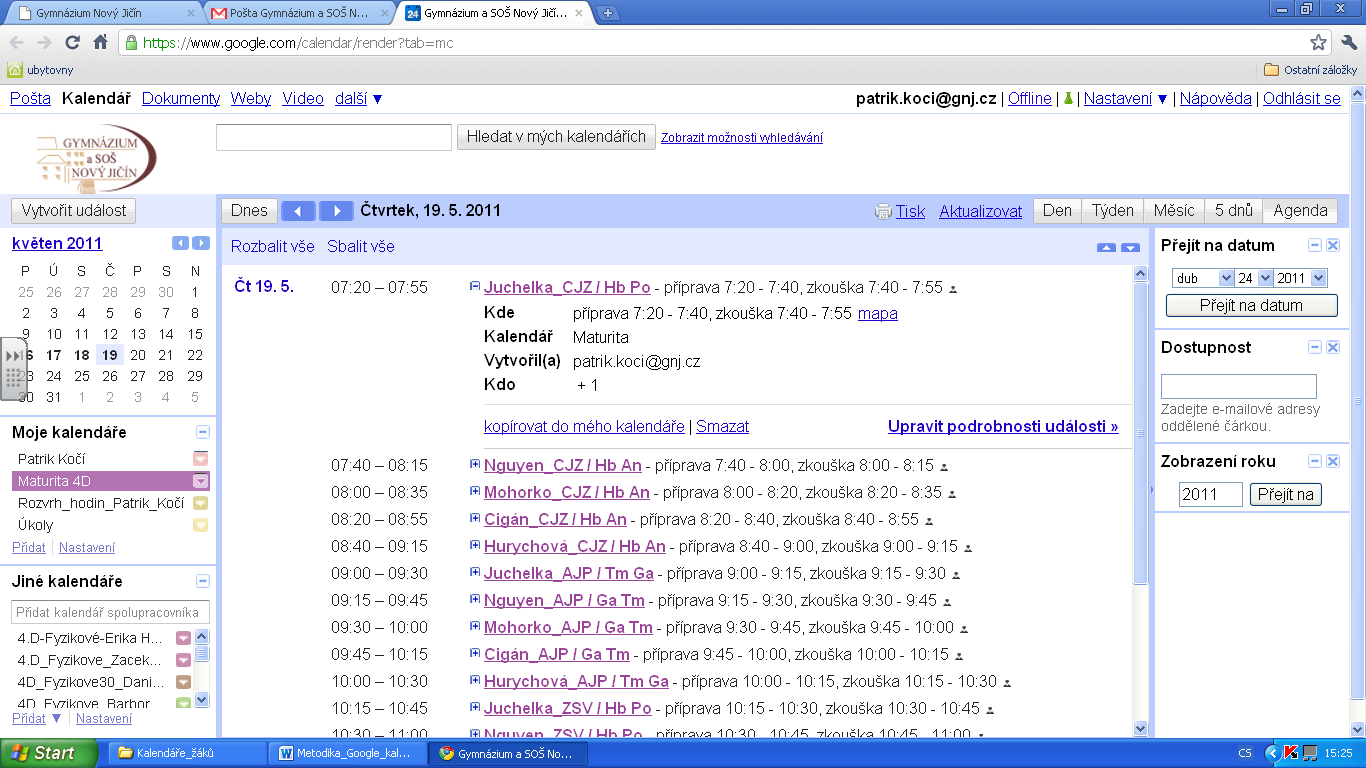Open the další more-apps dropdown
The width and height of the screenshot is (1366, 768).
(x=358, y=98)
